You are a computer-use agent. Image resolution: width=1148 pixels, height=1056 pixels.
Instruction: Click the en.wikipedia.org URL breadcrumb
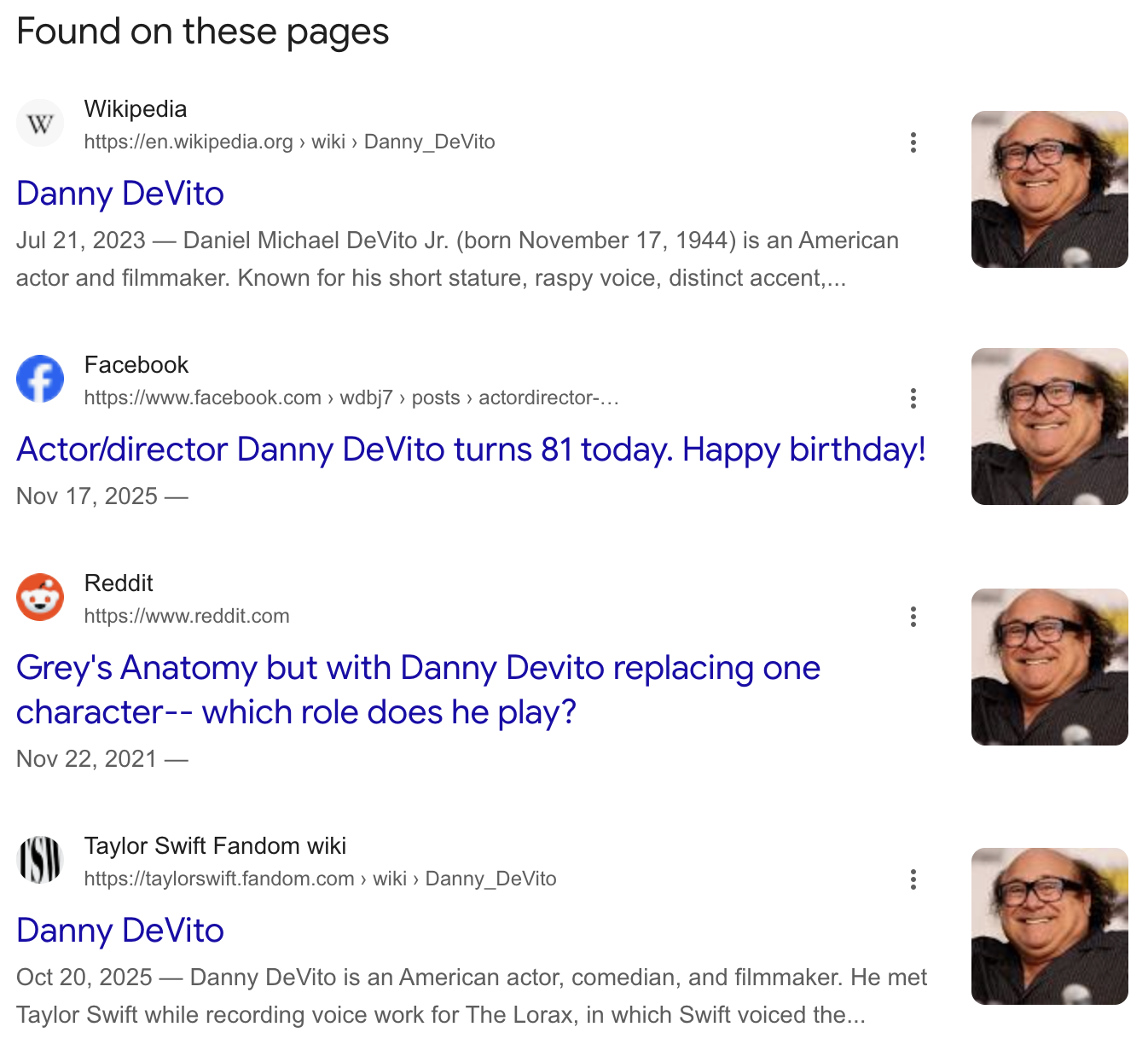289,142
